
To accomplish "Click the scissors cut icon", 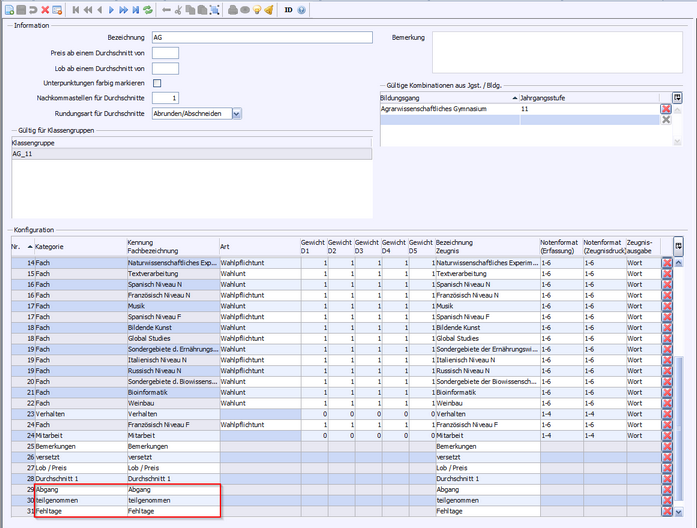I will click(x=178, y=9).
